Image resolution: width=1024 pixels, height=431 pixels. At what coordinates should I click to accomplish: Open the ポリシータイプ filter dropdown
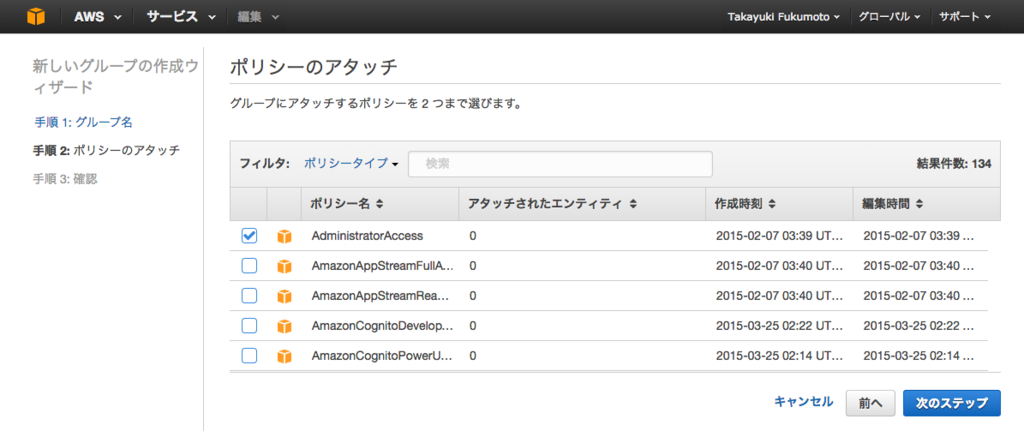pyautogui.click(x=351, y=164)
